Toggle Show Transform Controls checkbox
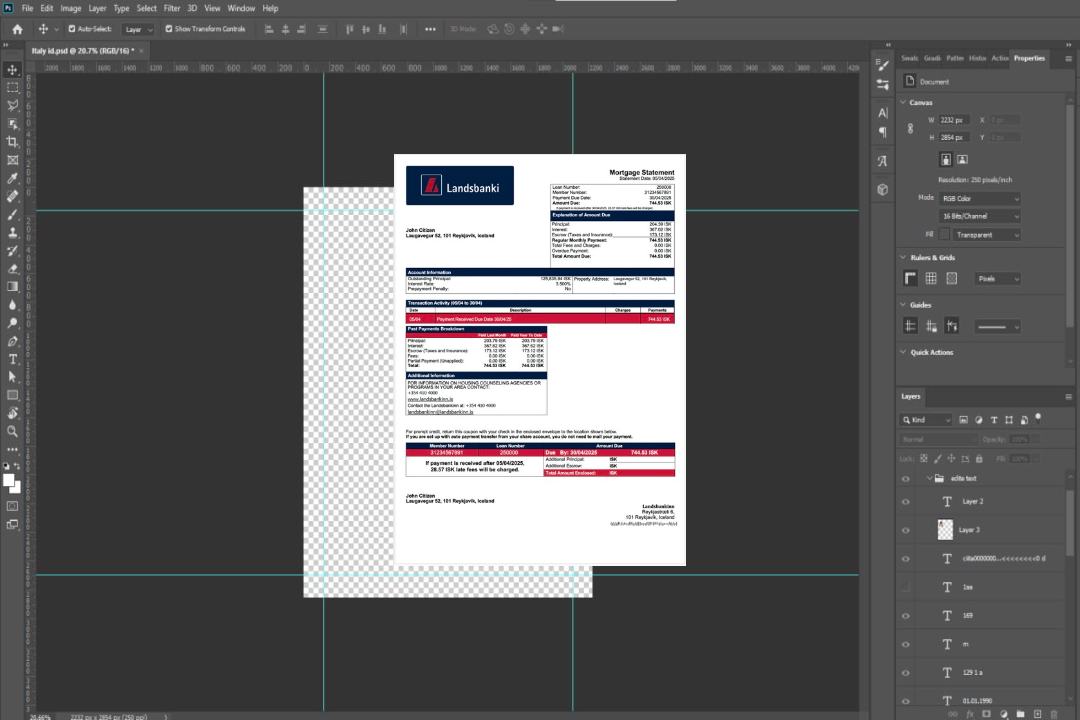 169,29
